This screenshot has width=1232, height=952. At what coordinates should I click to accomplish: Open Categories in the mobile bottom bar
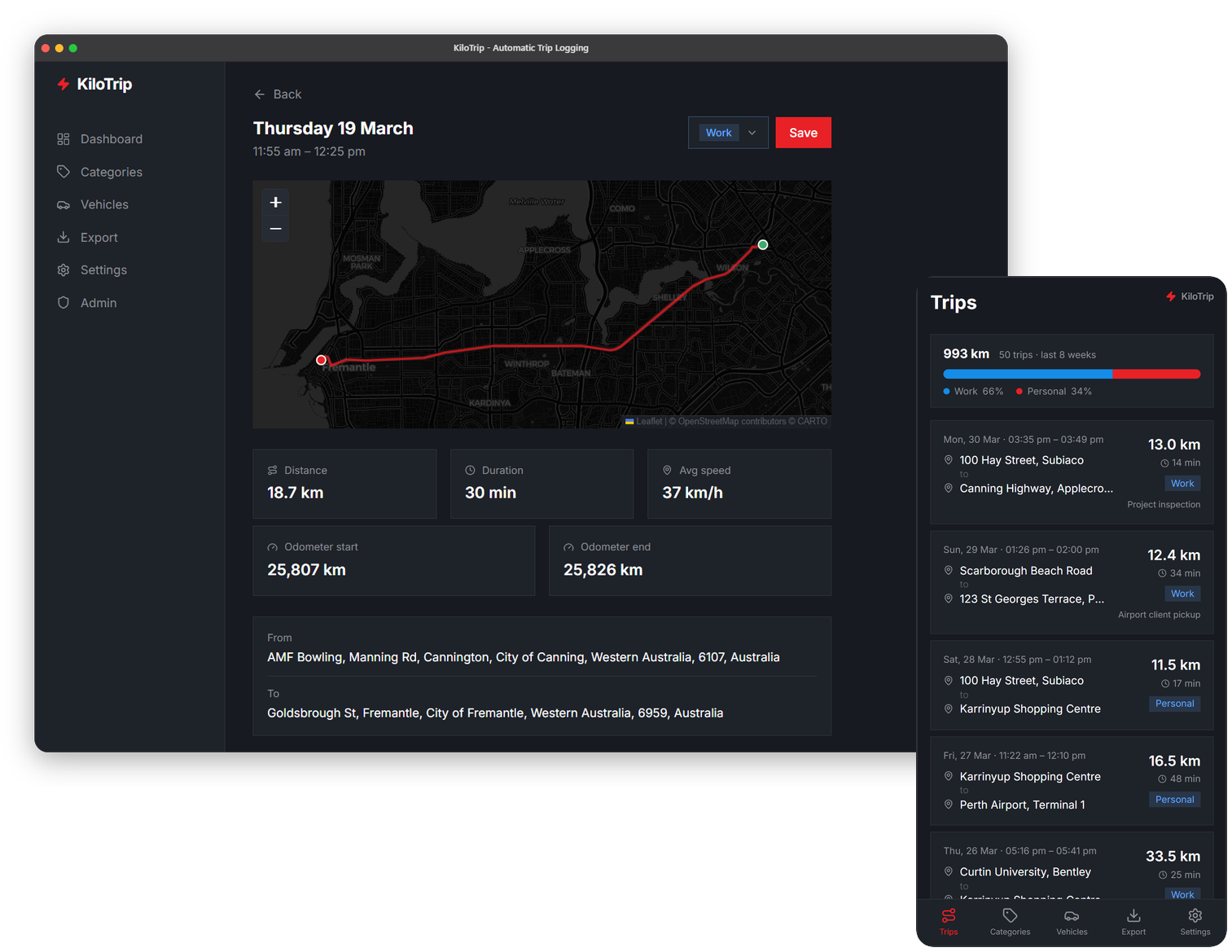click(x=1010, y=922)
